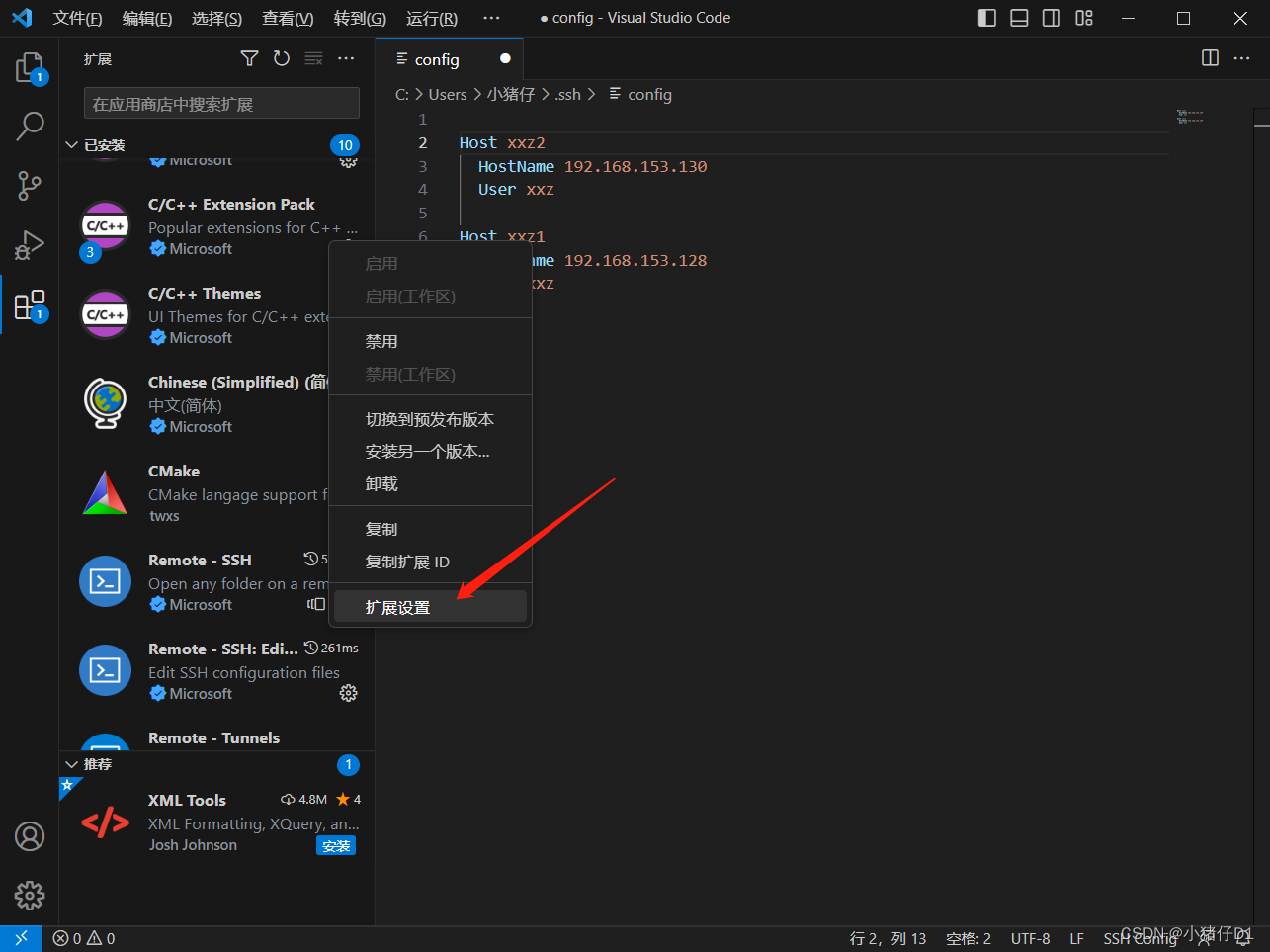Refresh the extensions list
The height and width of the screenshot is (952, 1270).
282,59
